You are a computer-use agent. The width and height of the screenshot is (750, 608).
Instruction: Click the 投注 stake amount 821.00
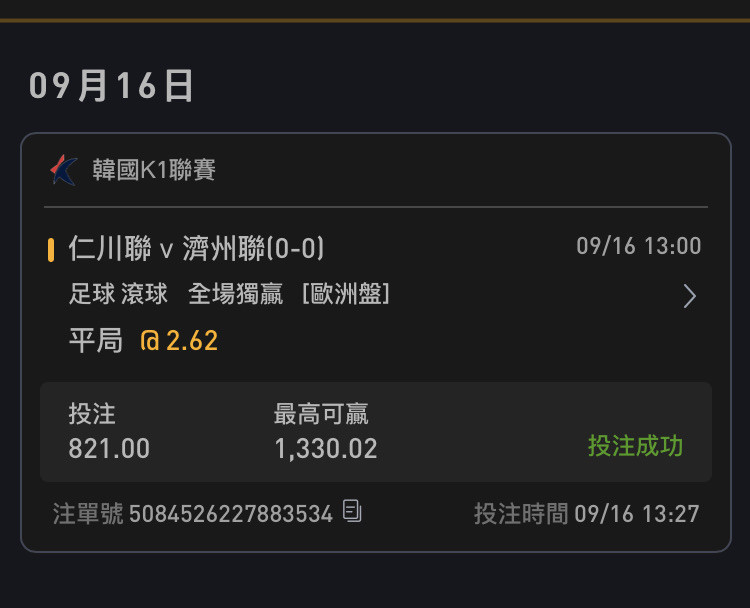pyautogui.click(x=109, y=449)
